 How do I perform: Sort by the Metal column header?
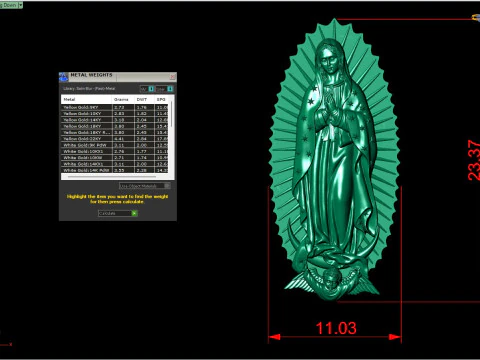[x=86, y=99]
